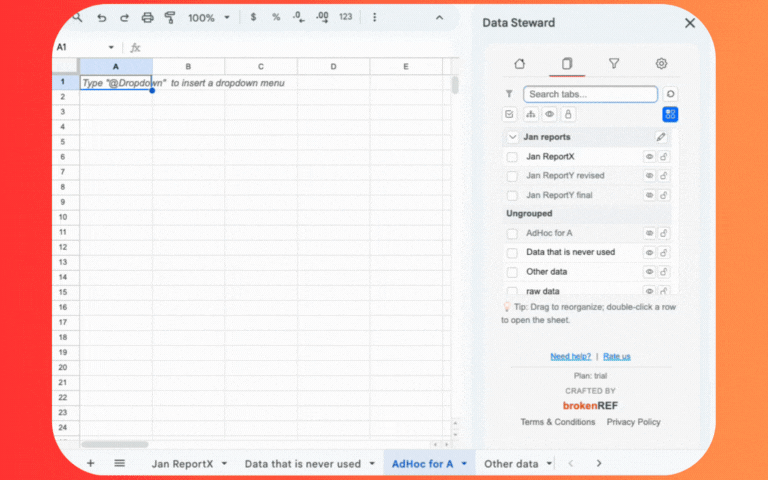Image resolution: width=768 pixels, height=480 pixels.
Task: Toggle visibility of Jan ReportX
Action: [649, 157]
